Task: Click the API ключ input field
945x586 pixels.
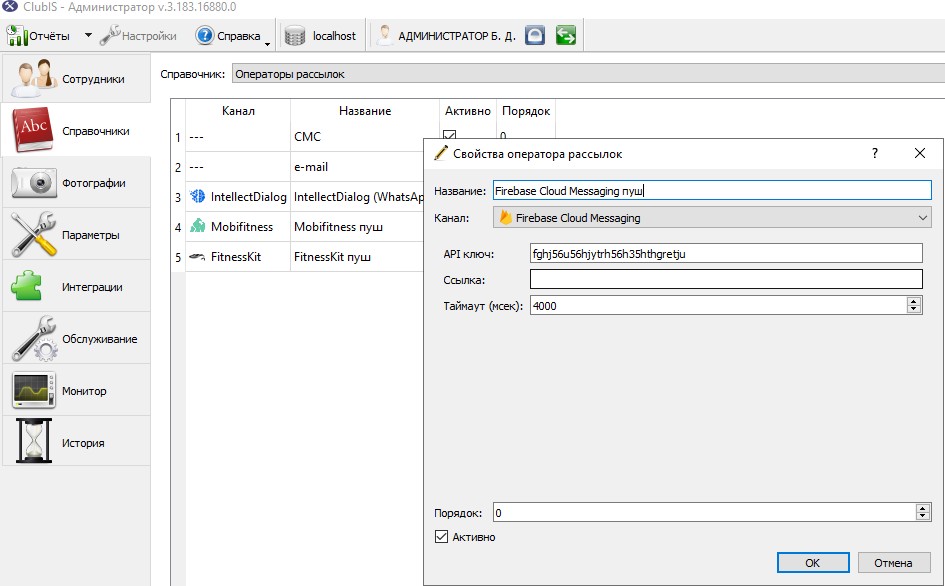Action: [726, 253]
